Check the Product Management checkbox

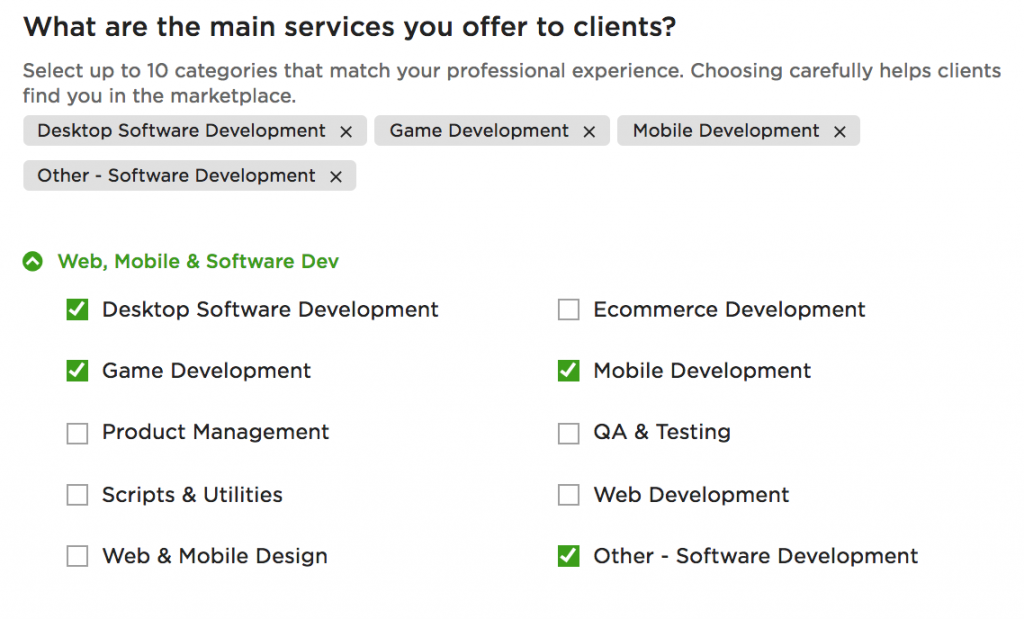tap(77, 433)
